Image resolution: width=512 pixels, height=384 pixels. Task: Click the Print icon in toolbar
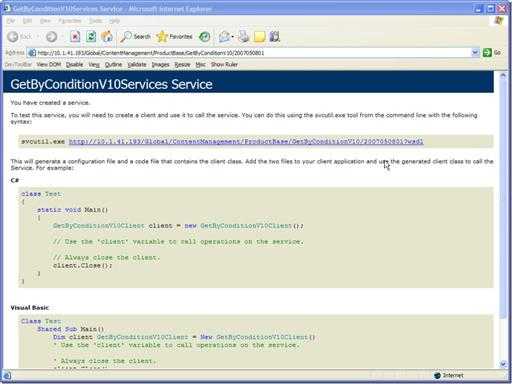pyautogui.click(x=244, y=37)
